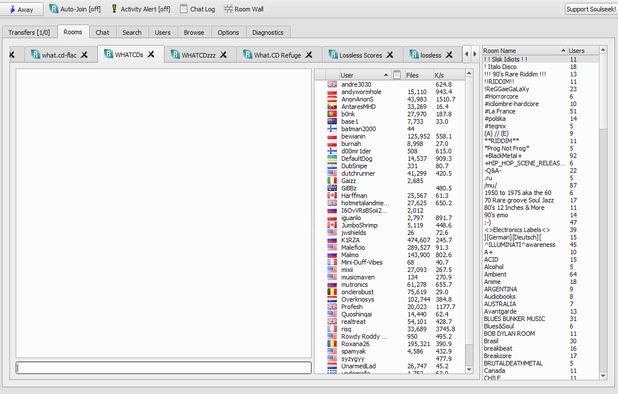Open the Options tab

pyautogui.click(x=228, y=32)
